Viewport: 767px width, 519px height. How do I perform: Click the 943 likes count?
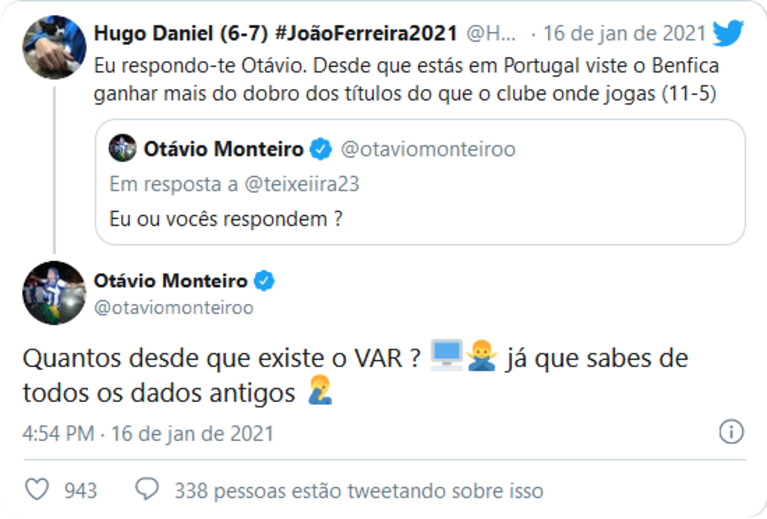point(80,490)
